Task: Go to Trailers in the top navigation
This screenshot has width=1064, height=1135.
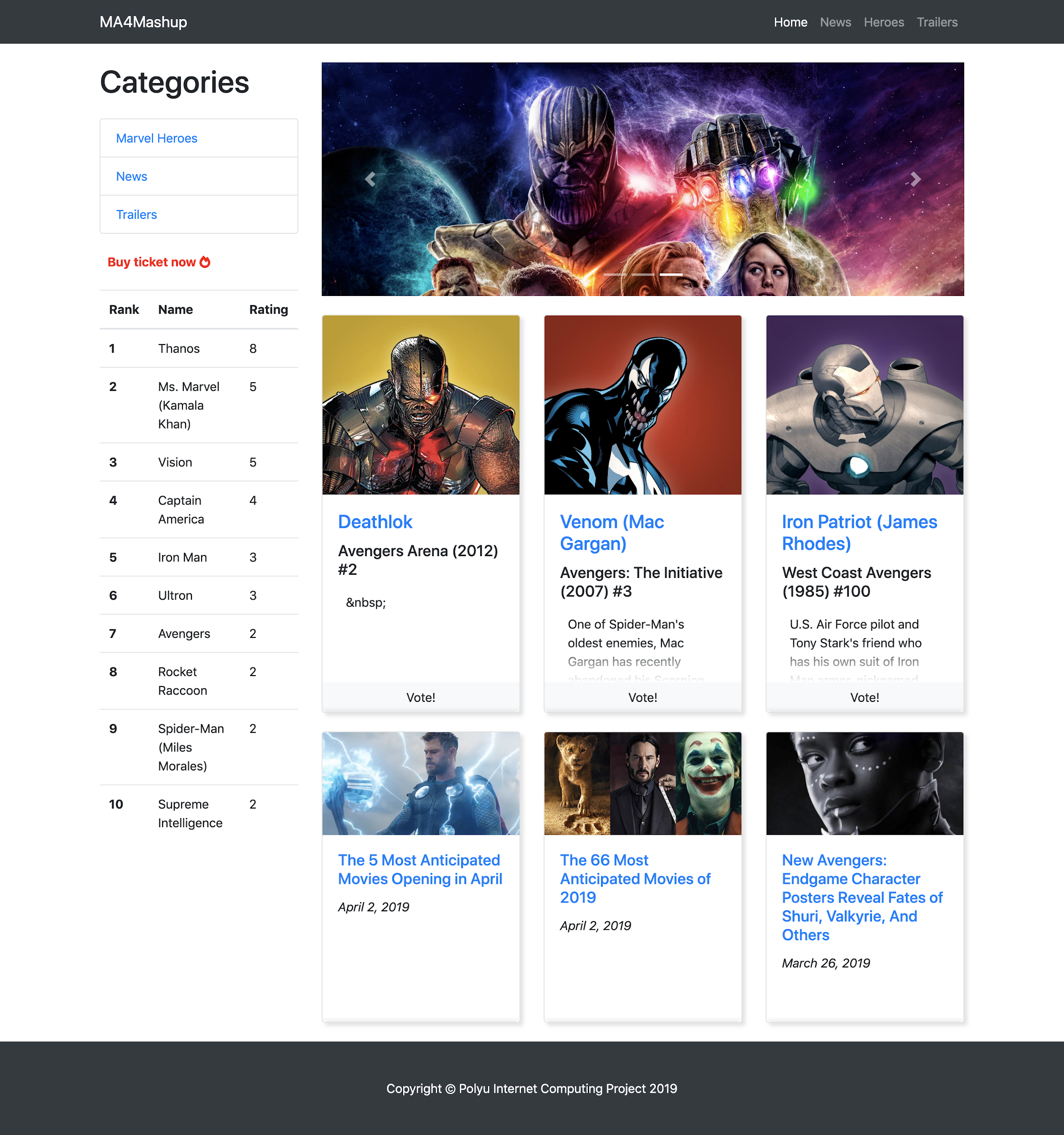Action: [x=937, y=22]
